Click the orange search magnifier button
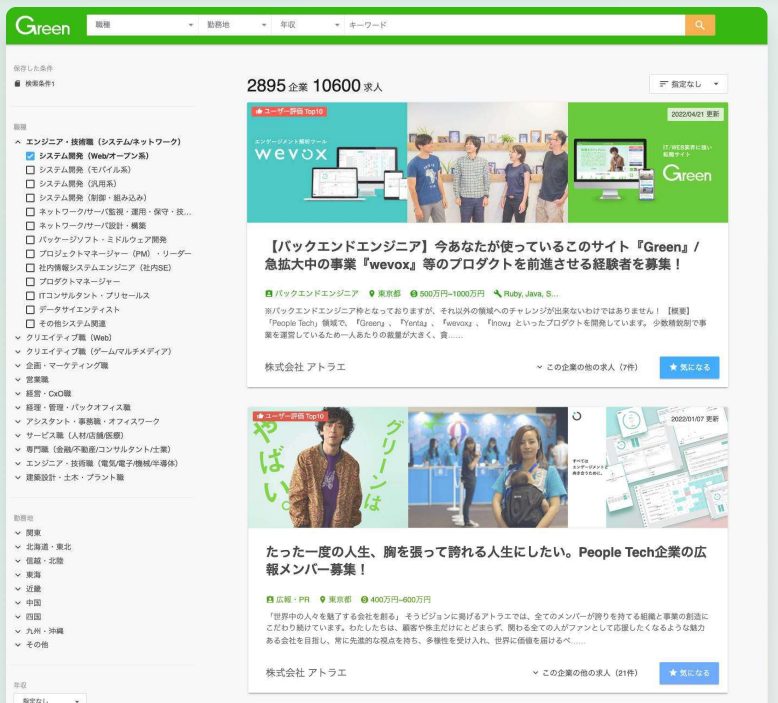Image resolution: width=778 pixels, height=703 pixels. coord(700,25)
